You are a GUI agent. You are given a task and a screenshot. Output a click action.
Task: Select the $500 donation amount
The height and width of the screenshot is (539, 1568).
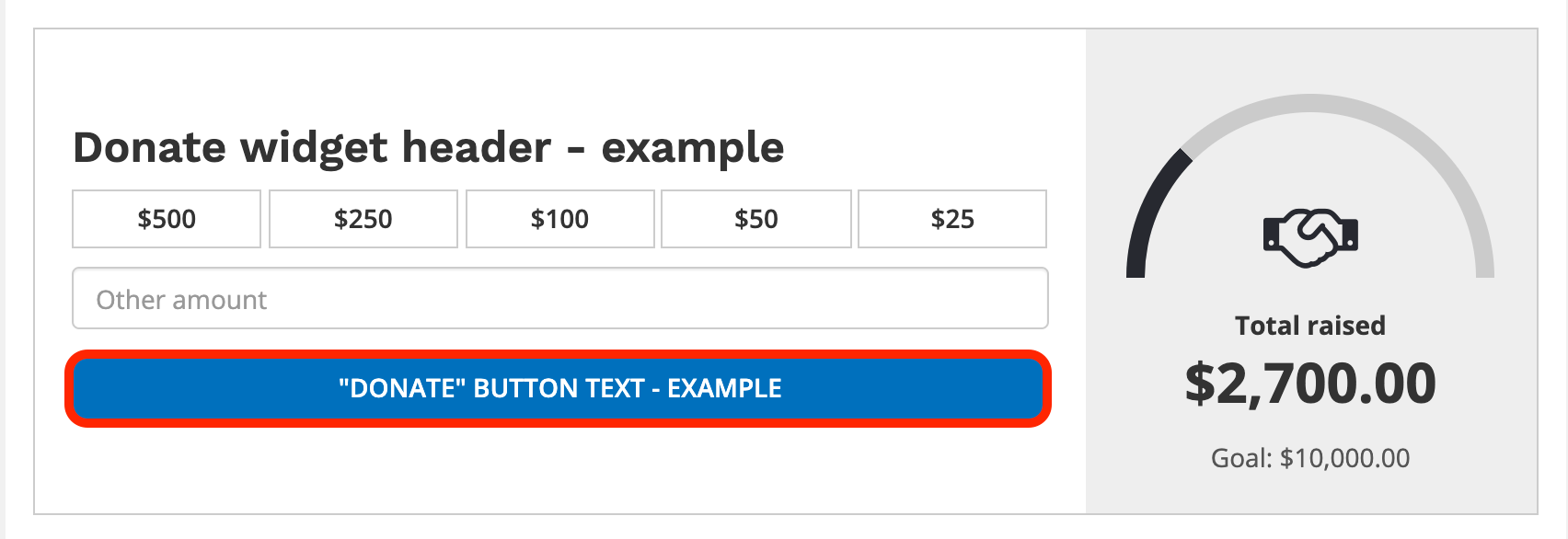[x=167, y=219]
